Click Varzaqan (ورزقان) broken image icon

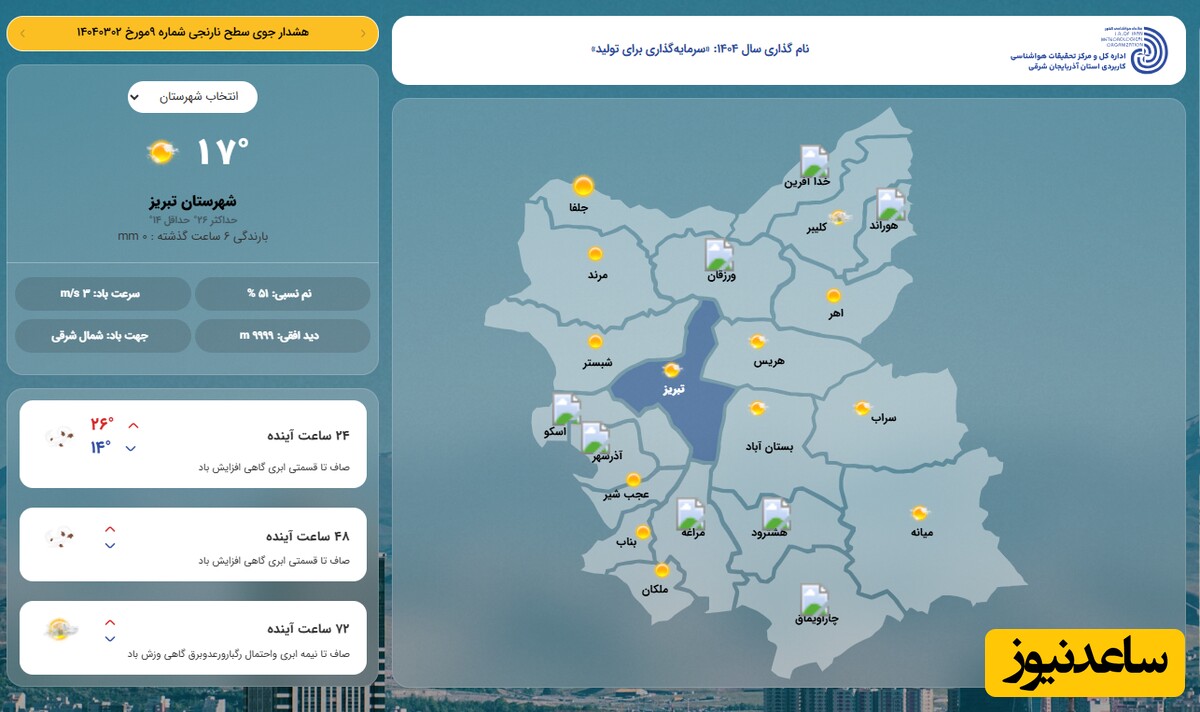719,255
